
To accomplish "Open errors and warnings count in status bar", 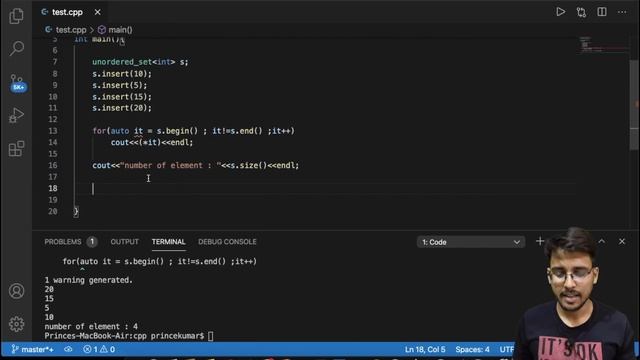I will coord(99,349).
